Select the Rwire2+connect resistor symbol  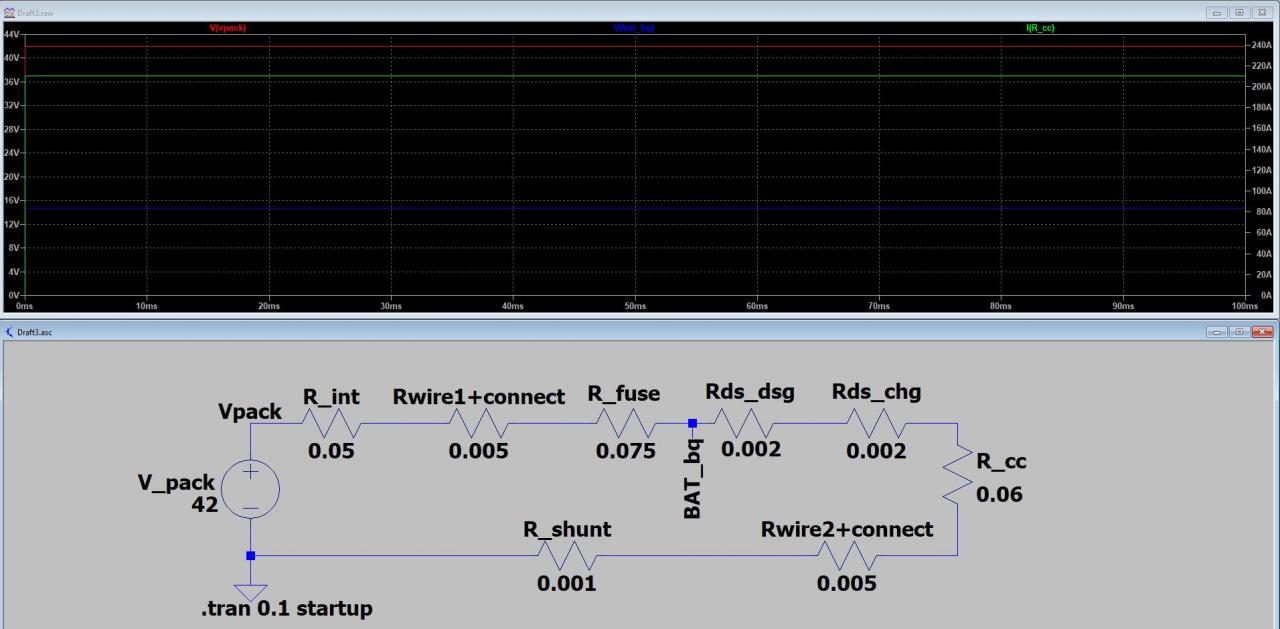[x=847, y=556]
